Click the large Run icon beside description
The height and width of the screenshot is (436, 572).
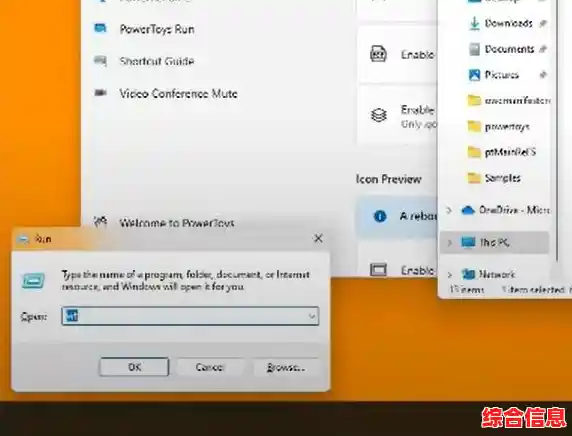[x=33, y=281]
